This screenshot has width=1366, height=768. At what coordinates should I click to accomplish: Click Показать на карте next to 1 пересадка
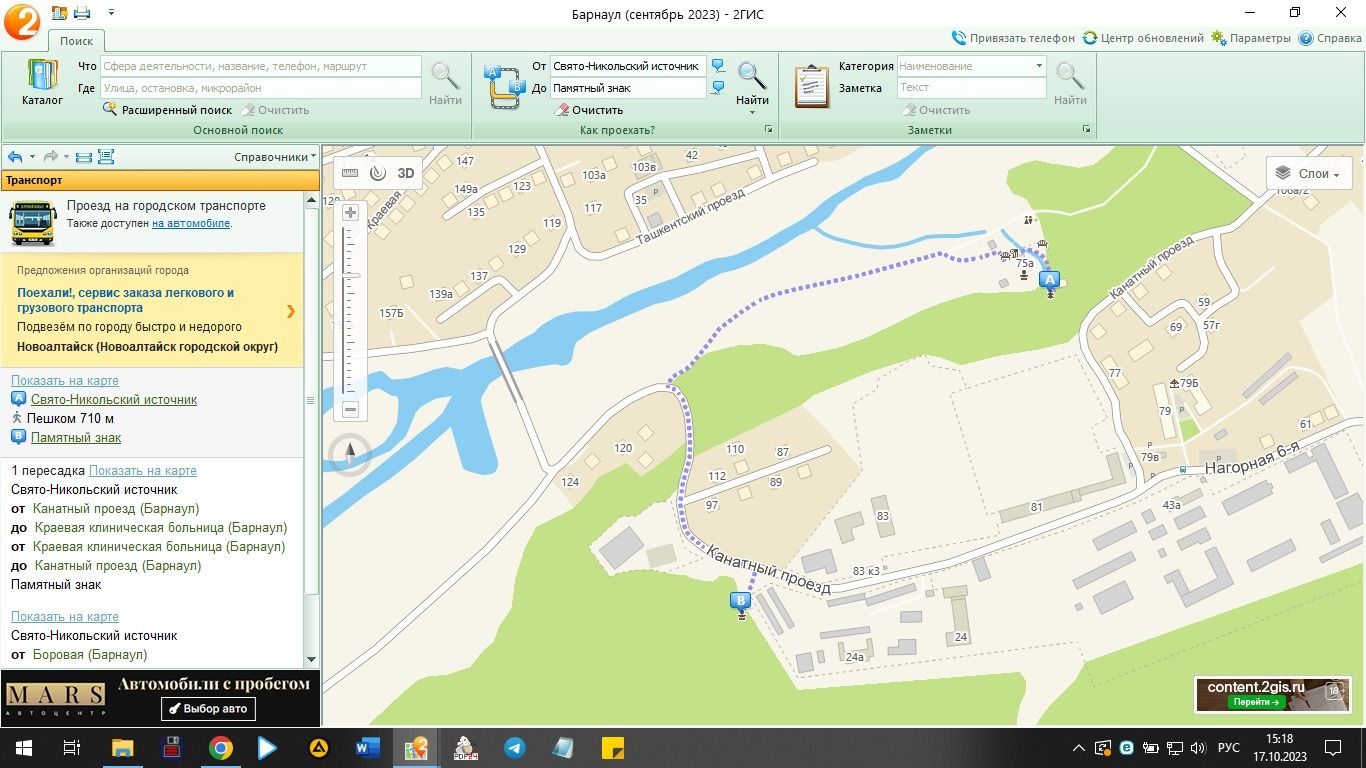142,471
